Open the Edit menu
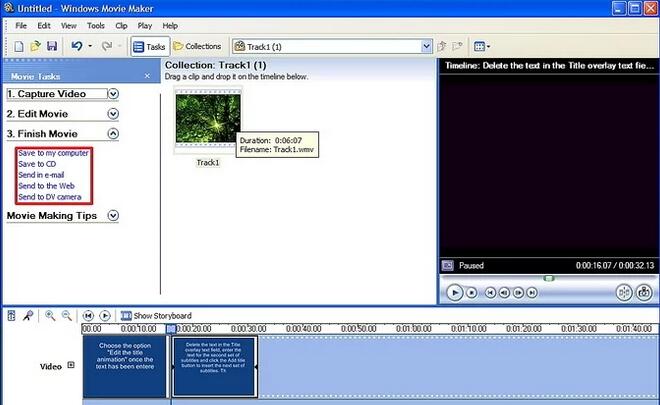The height and width of the screenshot is (405, 660). tap(44, 26)
